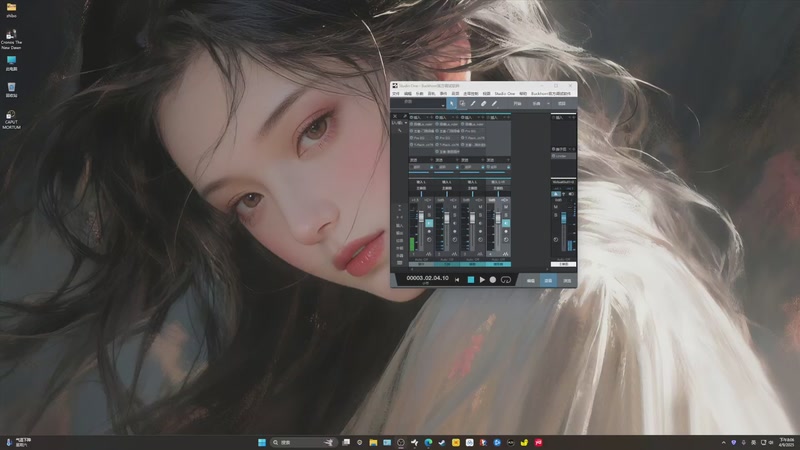Viewport: 800px width, 450px height.
Task: Select the Arrow tool in Studio One toolbar
Action: tap(452, 104)
